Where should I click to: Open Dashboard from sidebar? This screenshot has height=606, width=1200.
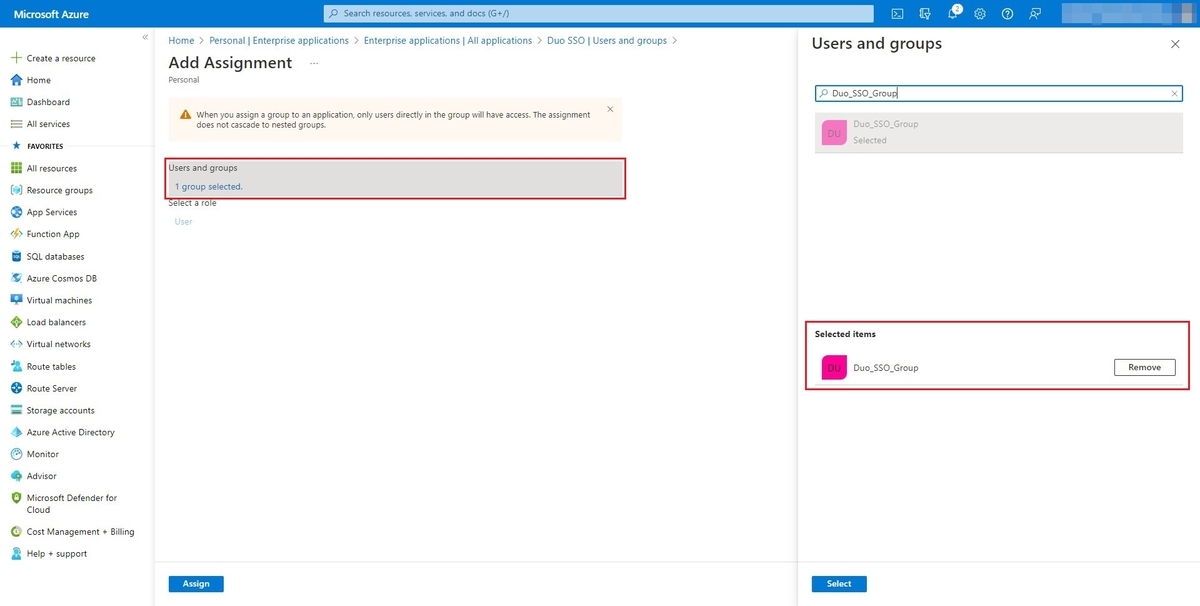point(48,102)
